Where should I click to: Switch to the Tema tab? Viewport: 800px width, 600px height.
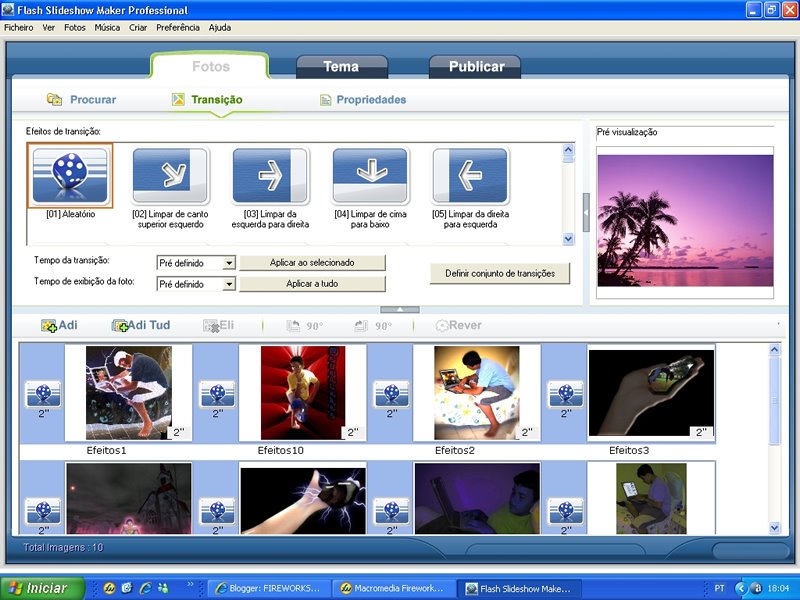coord(341,67)
